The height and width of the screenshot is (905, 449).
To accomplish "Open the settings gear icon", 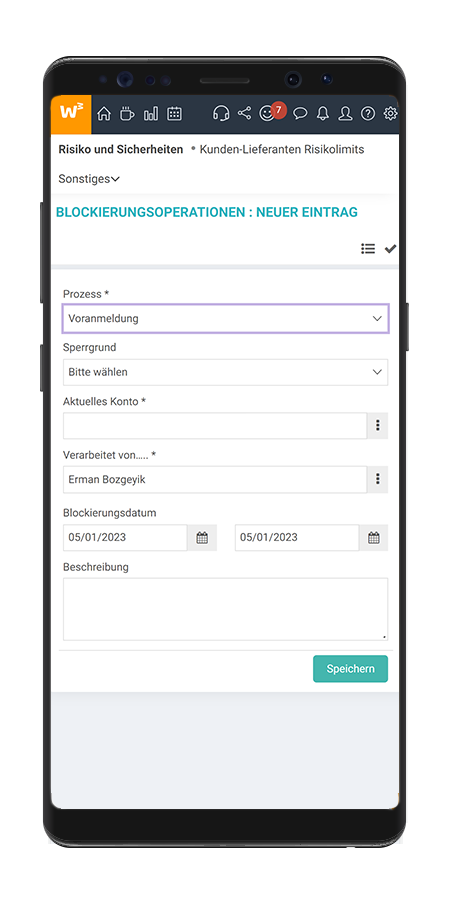I will point(391,114).
